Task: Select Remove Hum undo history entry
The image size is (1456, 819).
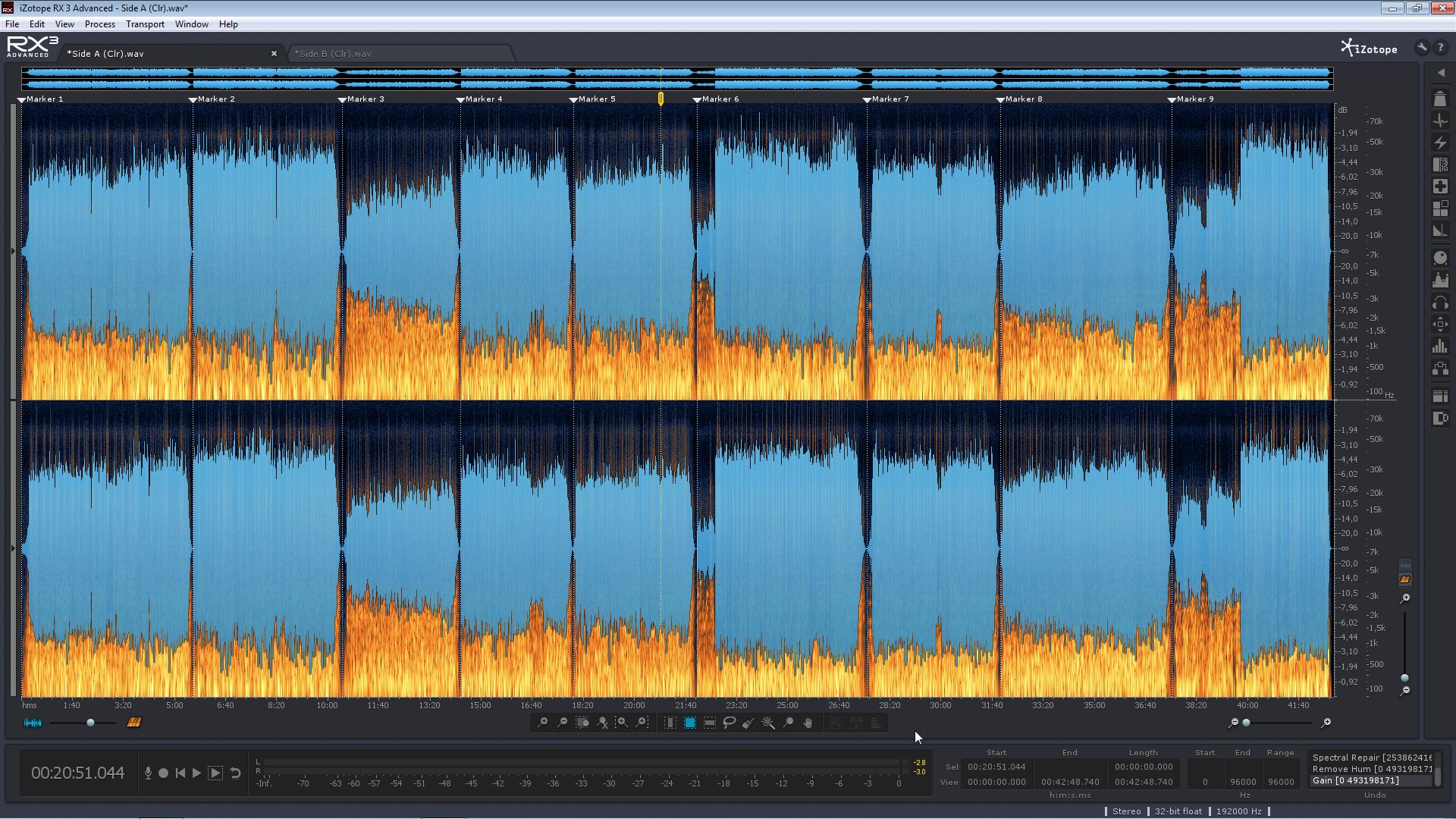Action: 1372,769
